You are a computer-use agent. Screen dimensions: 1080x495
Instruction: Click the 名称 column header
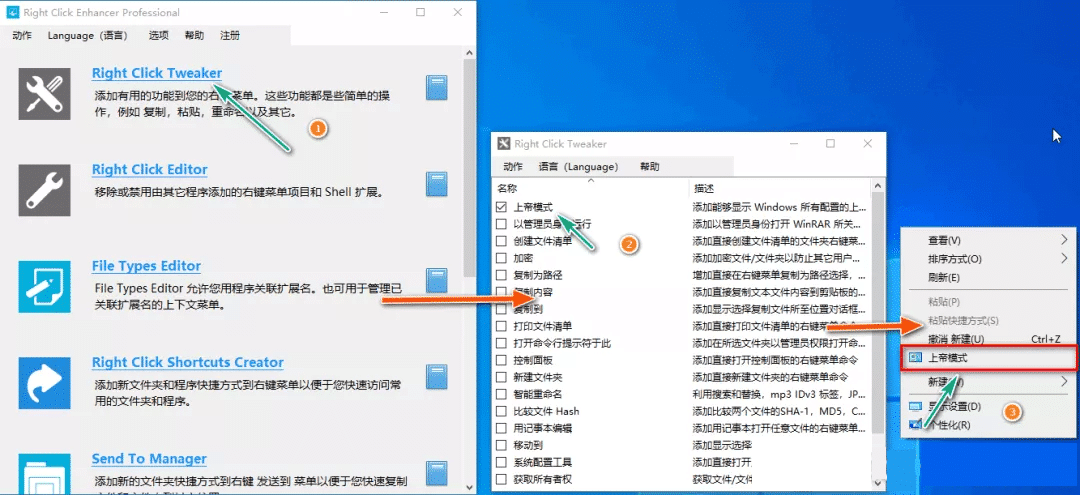pos(507,188)
